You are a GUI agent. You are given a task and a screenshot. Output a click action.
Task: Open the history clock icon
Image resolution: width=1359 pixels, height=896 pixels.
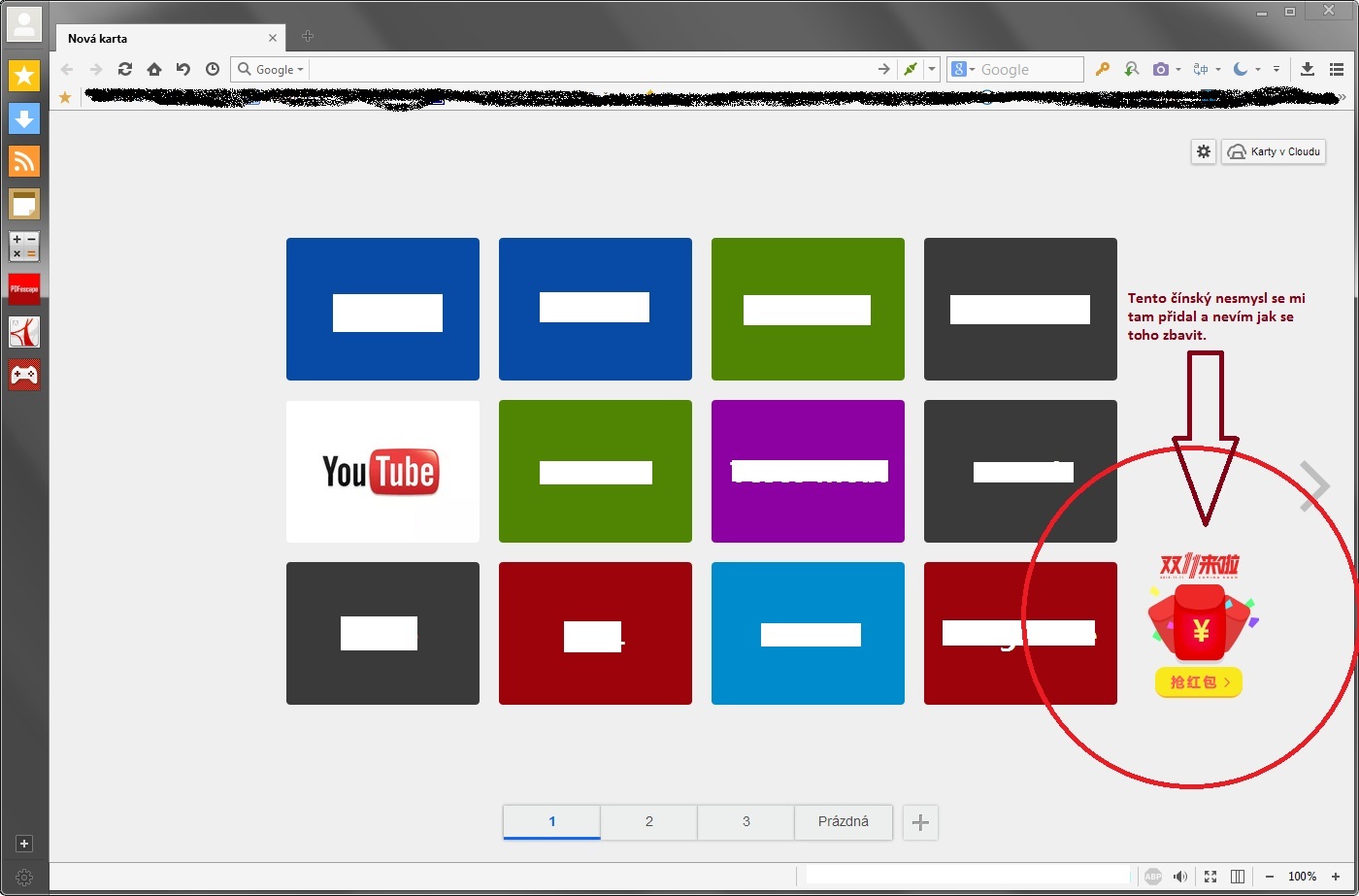pos(213,69)
